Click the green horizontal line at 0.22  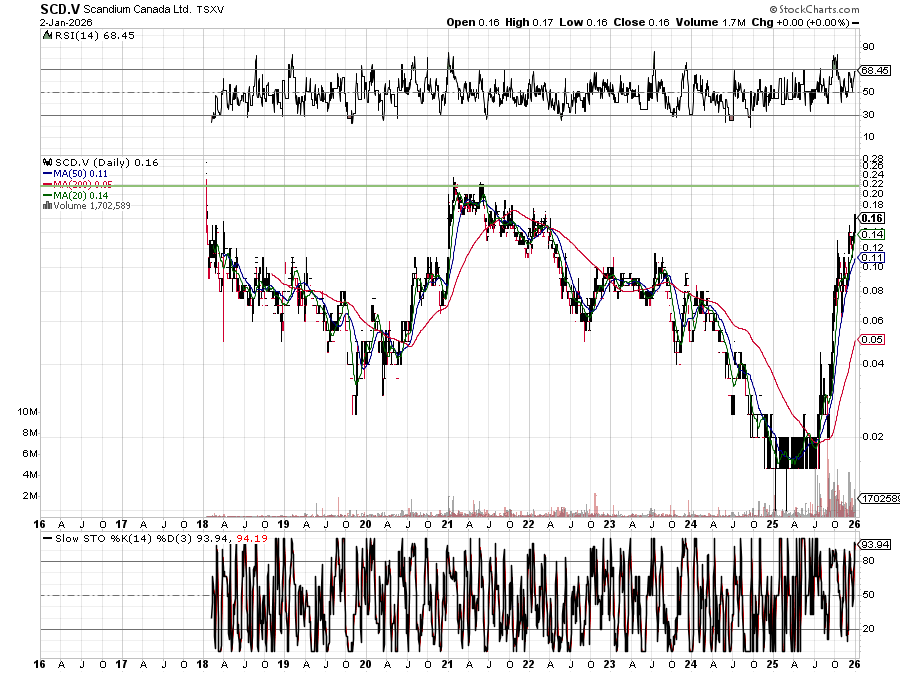450,186
